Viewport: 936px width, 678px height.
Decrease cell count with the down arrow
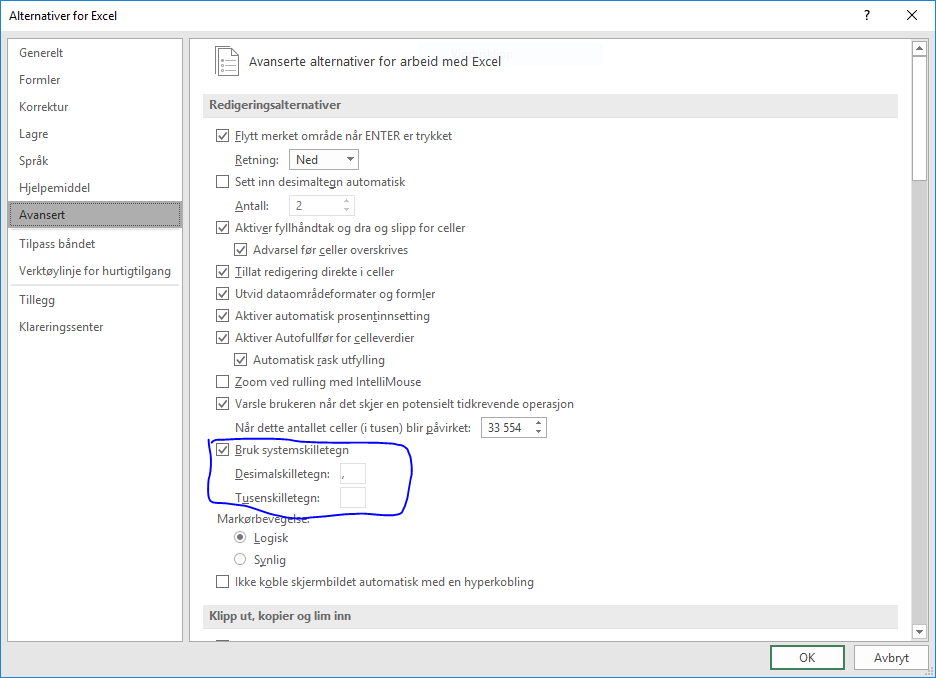538,432
